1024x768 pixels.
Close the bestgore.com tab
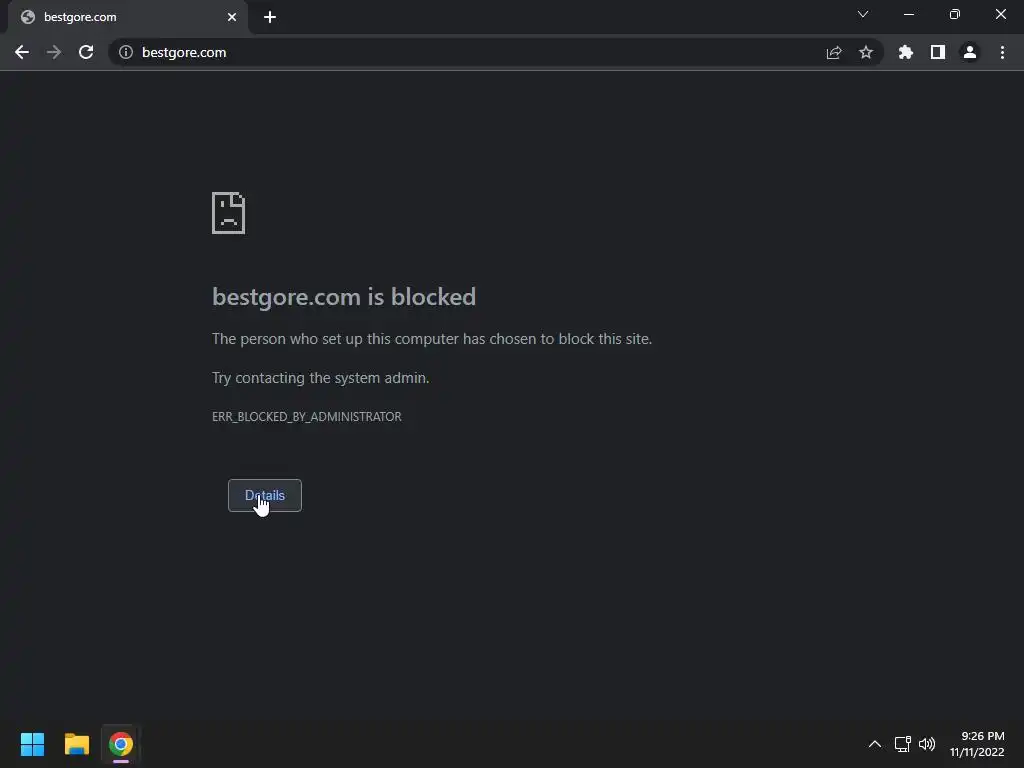[232, 17]
